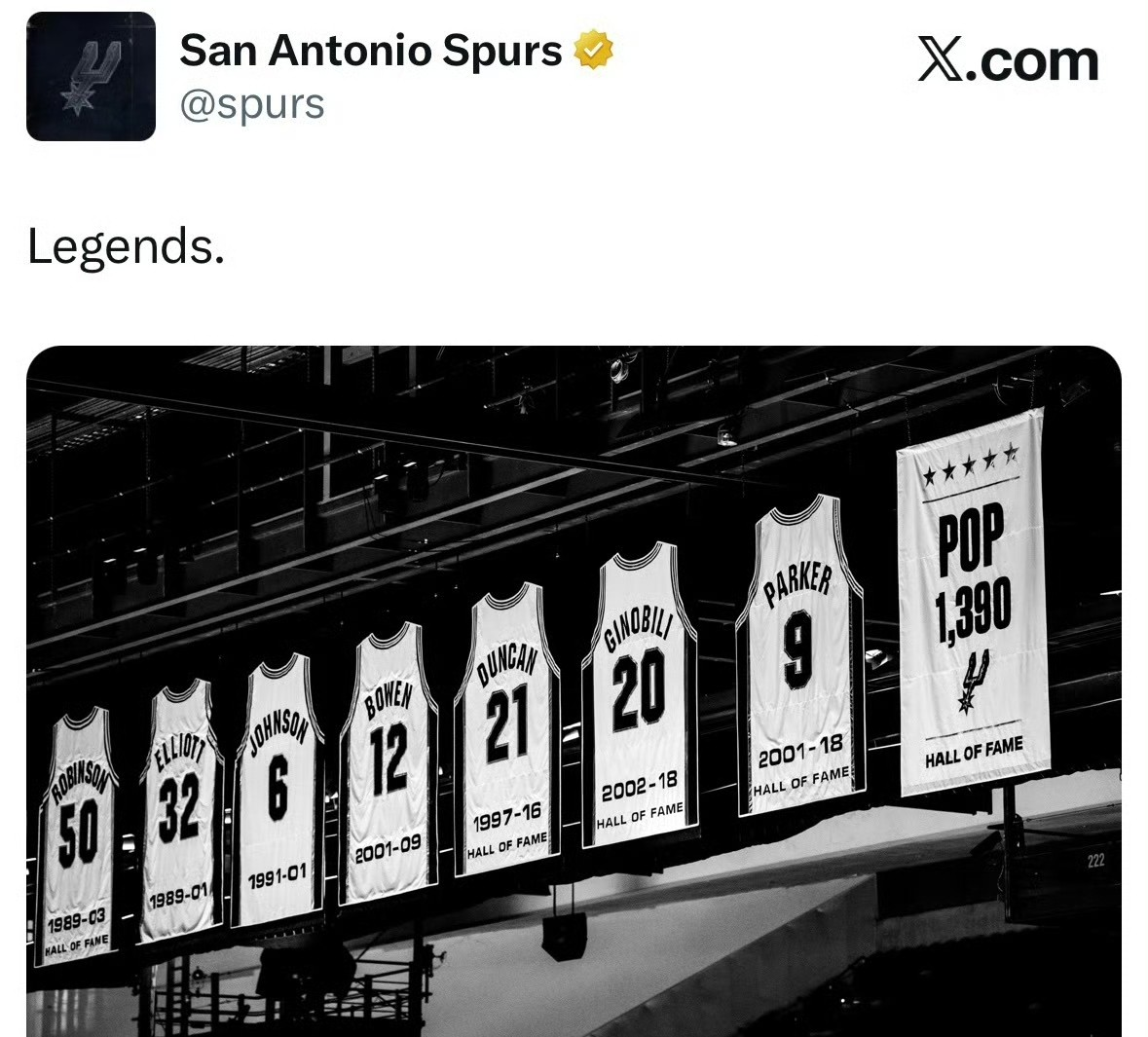Click the Elliott 32 jersey banner

[x=181, y=809]
